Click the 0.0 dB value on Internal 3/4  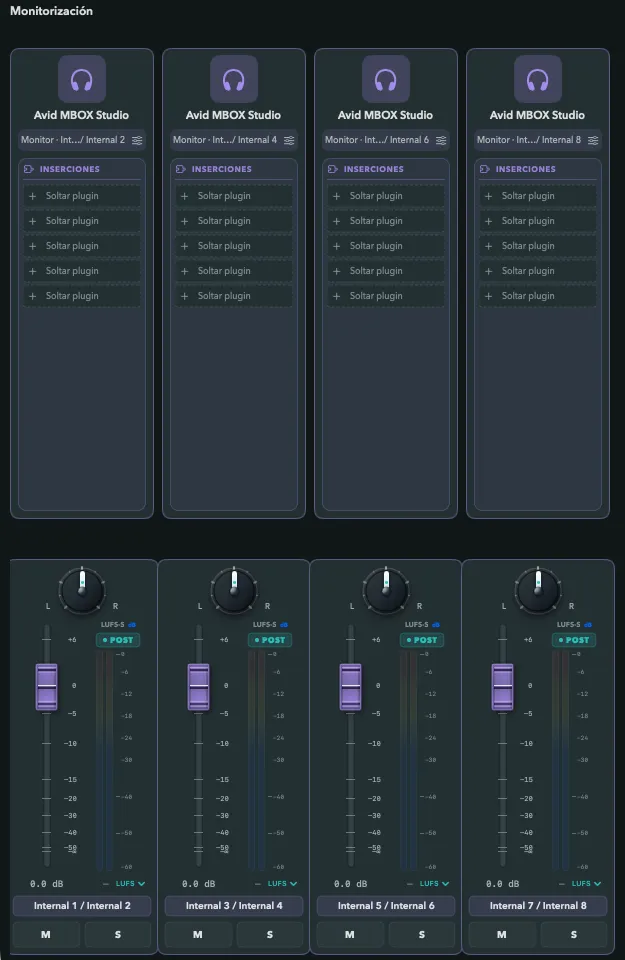pyautogui.click(x=199, y=883)
